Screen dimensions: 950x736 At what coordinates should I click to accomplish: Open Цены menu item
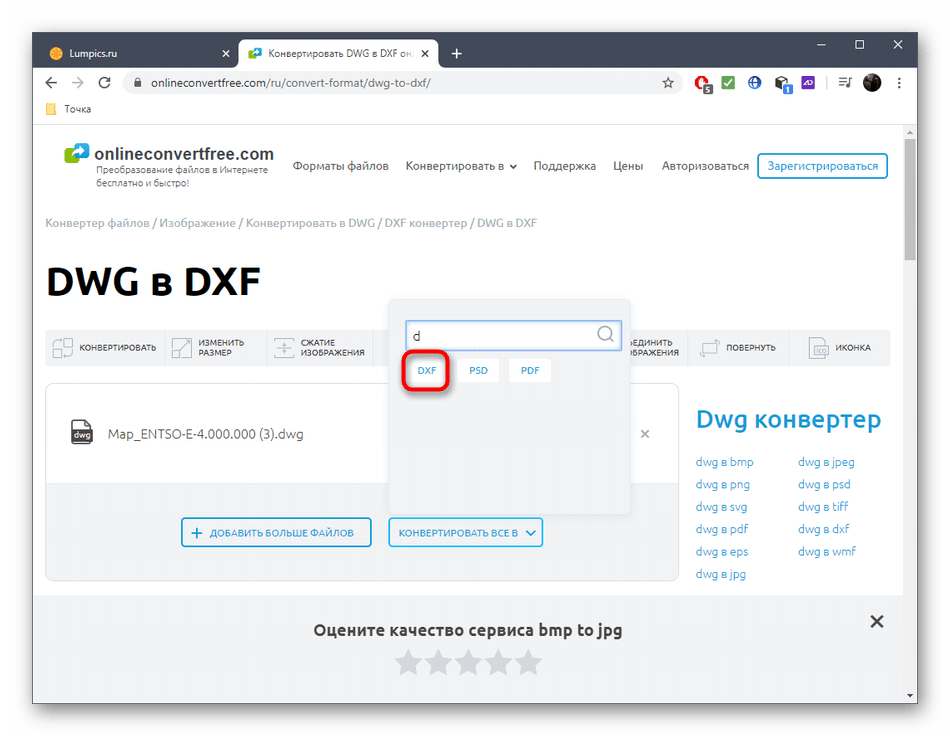point(628,166)
